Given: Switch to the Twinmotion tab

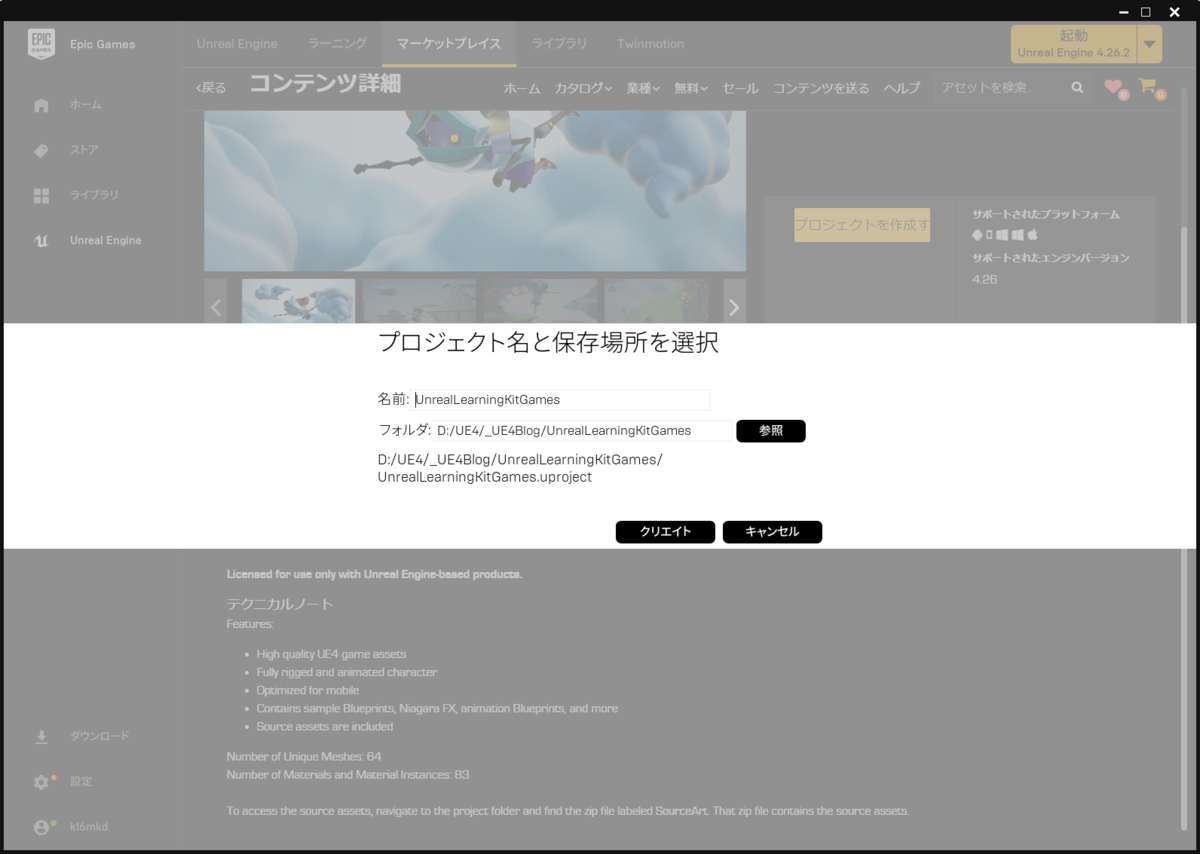Looking at the screenshot, I should click(651, 44).
